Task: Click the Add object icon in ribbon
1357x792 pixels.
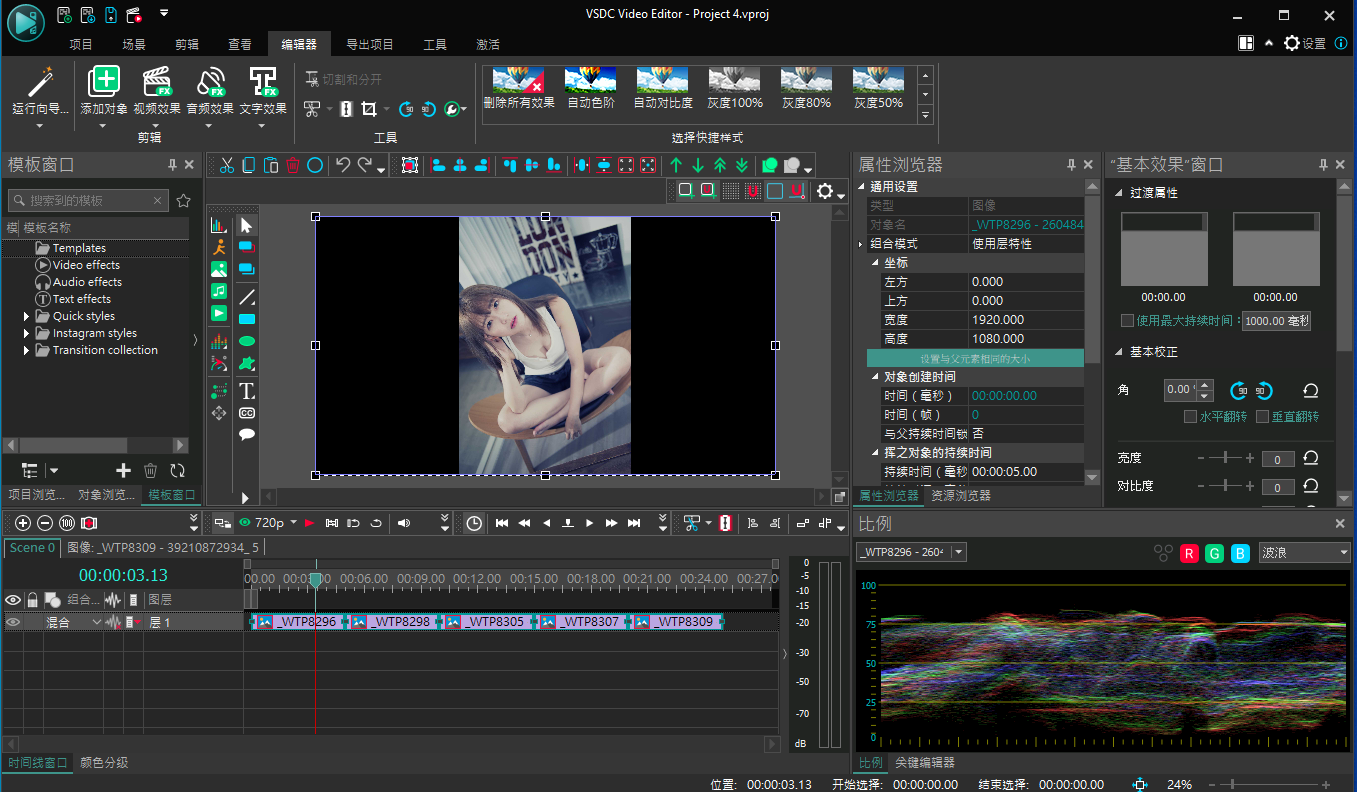Action: [104, 81]
